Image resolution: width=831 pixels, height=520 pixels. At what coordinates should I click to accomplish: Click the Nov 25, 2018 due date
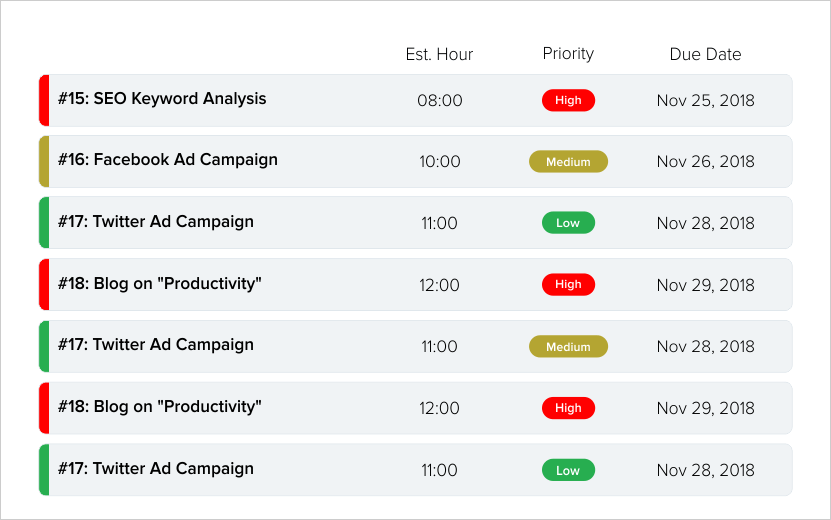point(705,100)
